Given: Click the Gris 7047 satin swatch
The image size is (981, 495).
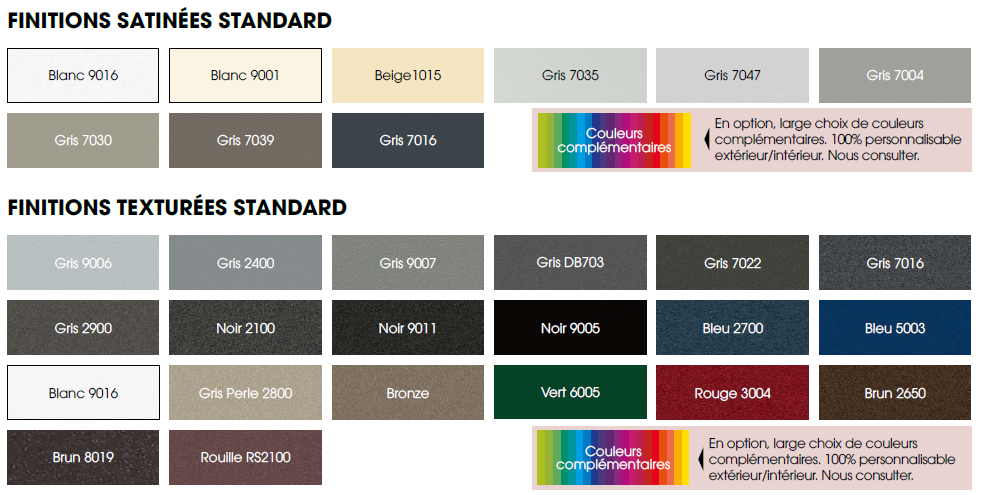Looking at the screenshot, I should point(732,75).
